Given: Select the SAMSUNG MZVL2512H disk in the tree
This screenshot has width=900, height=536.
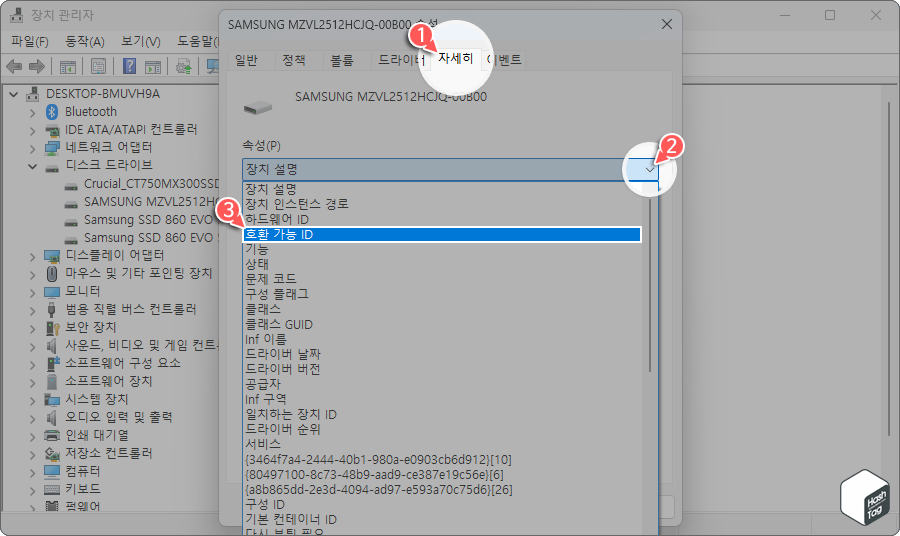Looking at the screenshot, I should pos(151,201).
